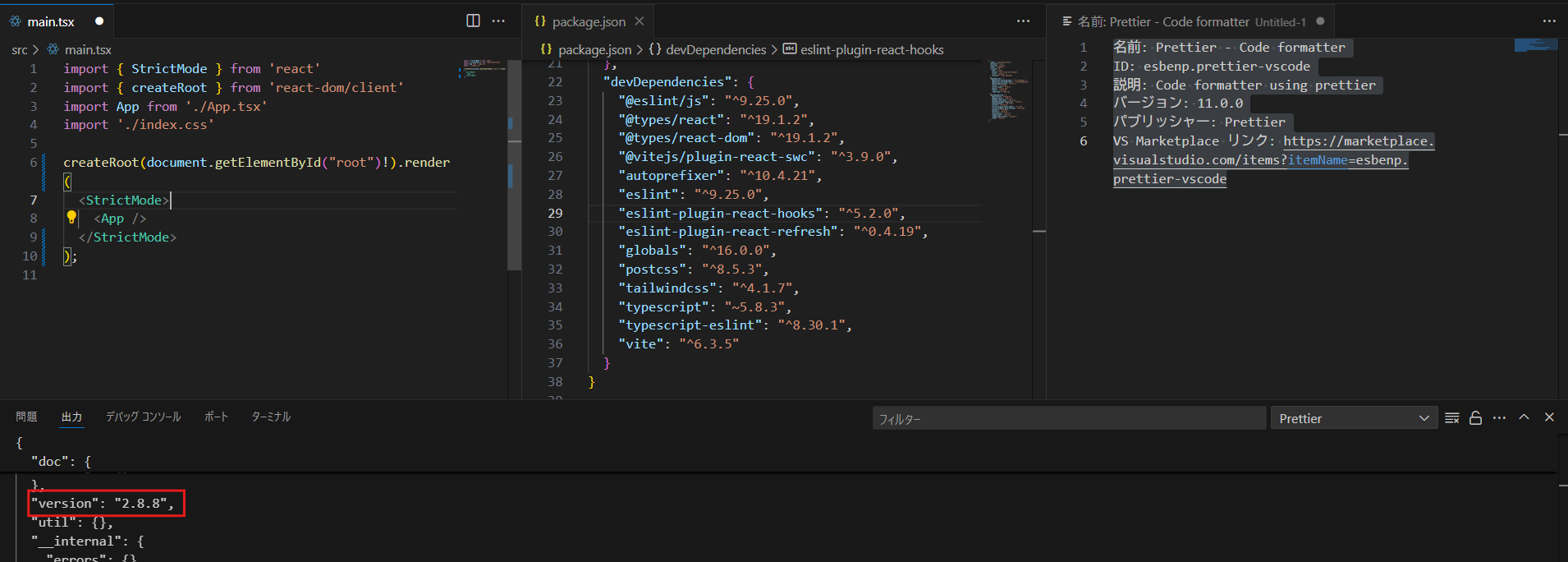
Task: Click the main.tsx minimap
Action: pos(484,67)
